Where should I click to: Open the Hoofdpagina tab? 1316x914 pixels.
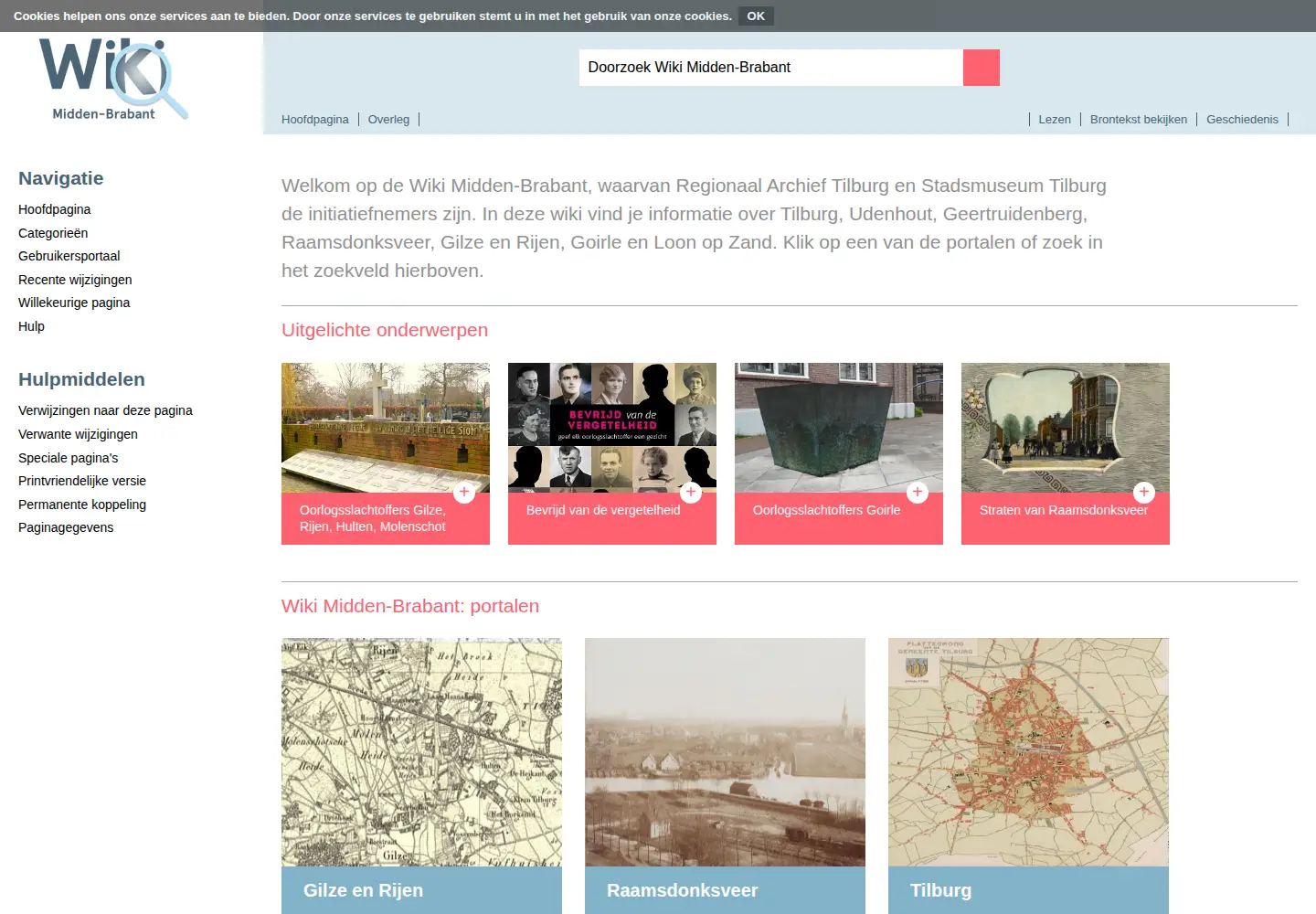pos(315,120)
